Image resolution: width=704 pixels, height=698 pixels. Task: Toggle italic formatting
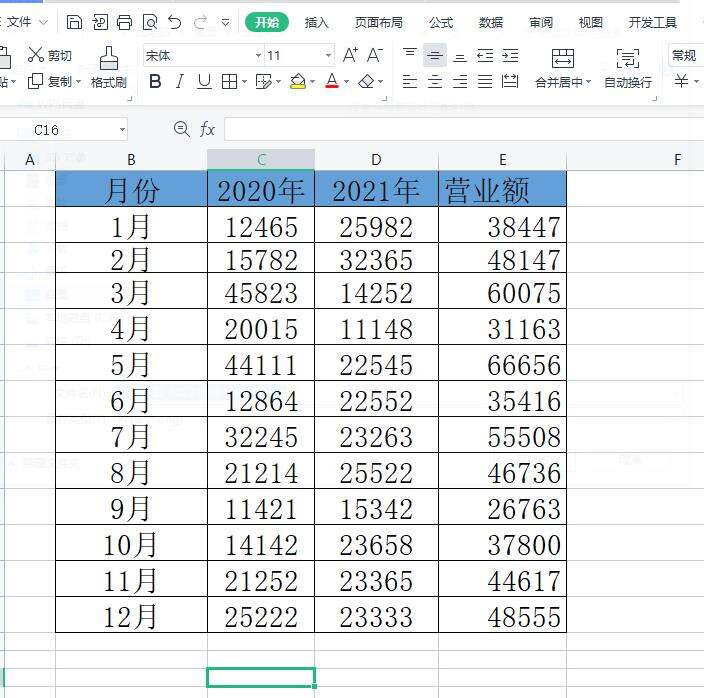click(180, 82)
